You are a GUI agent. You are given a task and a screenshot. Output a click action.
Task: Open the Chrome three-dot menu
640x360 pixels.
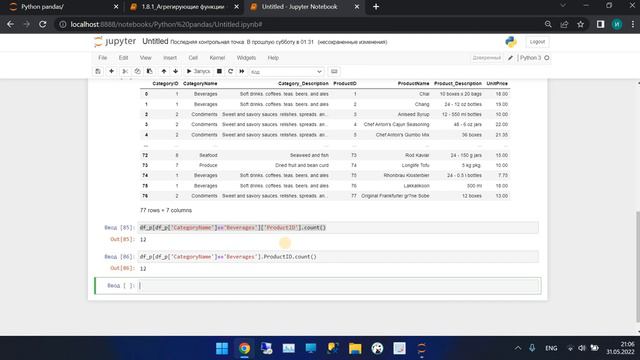tap(633, 24)
